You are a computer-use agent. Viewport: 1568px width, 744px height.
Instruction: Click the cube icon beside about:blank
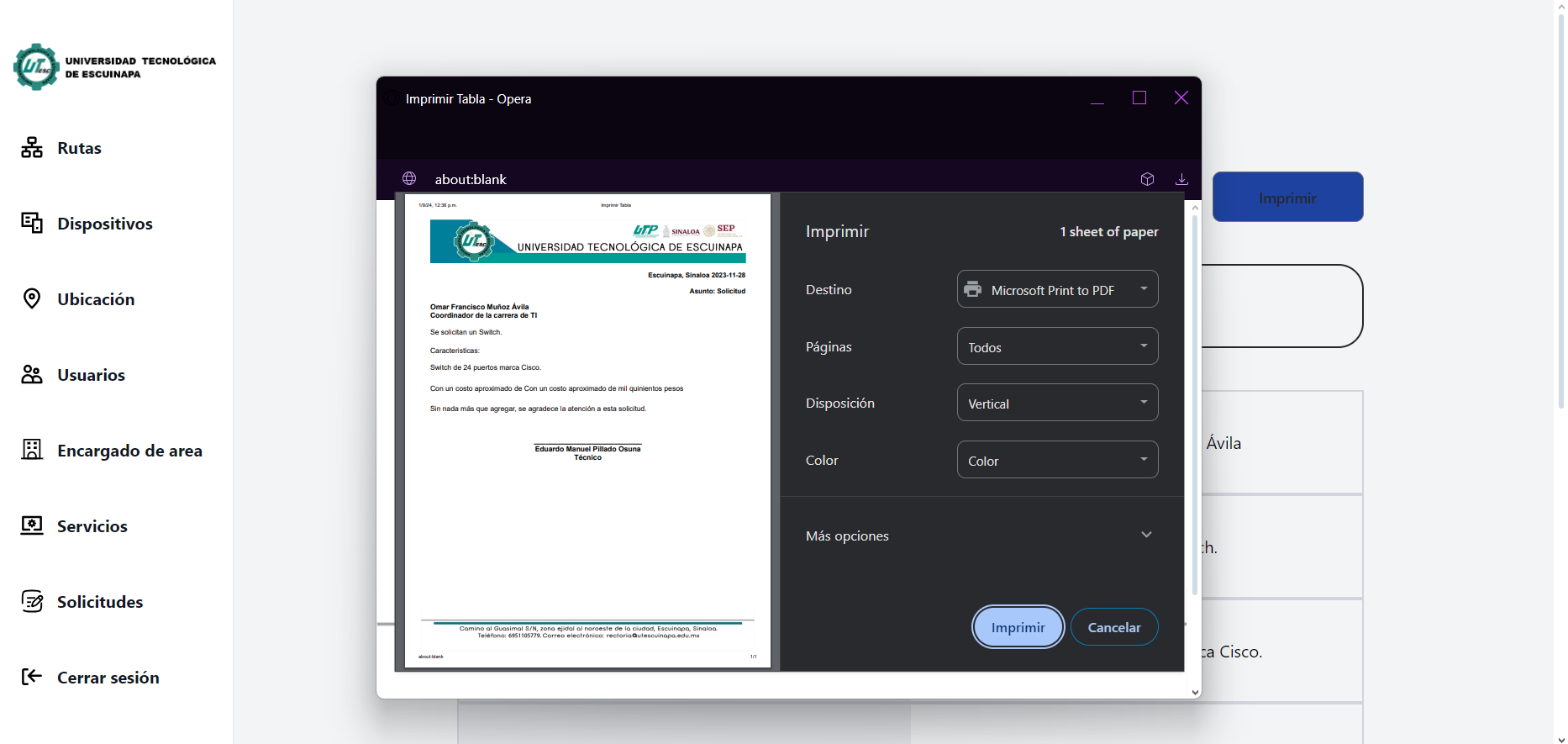1147,179
